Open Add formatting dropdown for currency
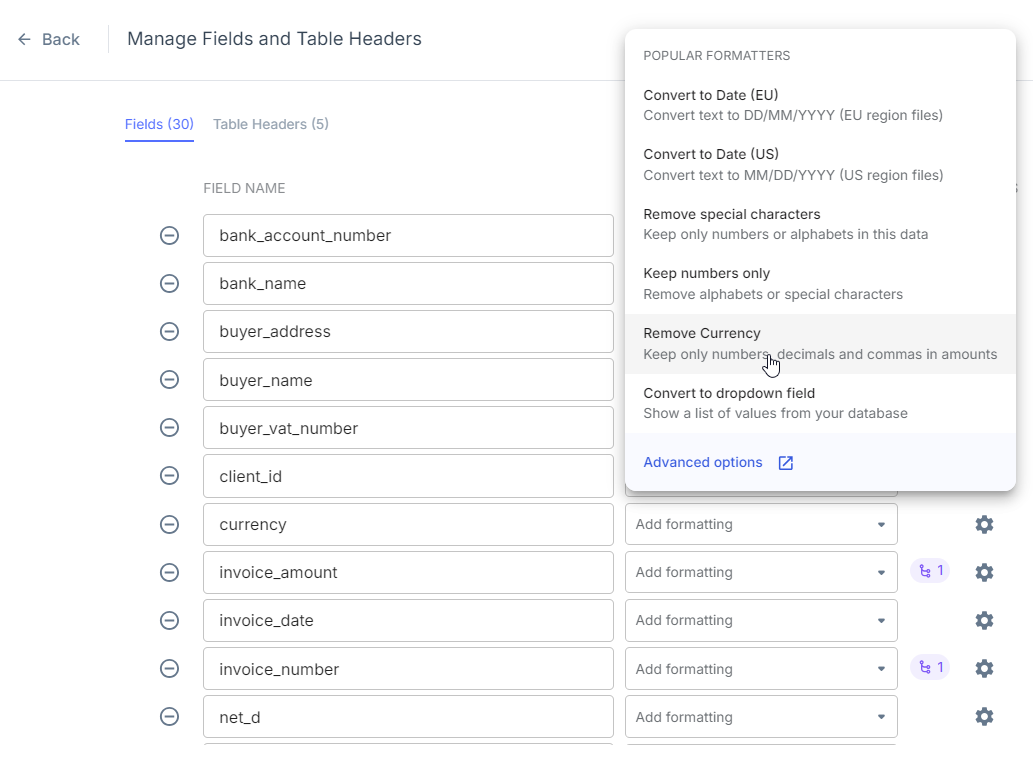Viewport: 1033px width, 763px height. click(x=760, y=523)
